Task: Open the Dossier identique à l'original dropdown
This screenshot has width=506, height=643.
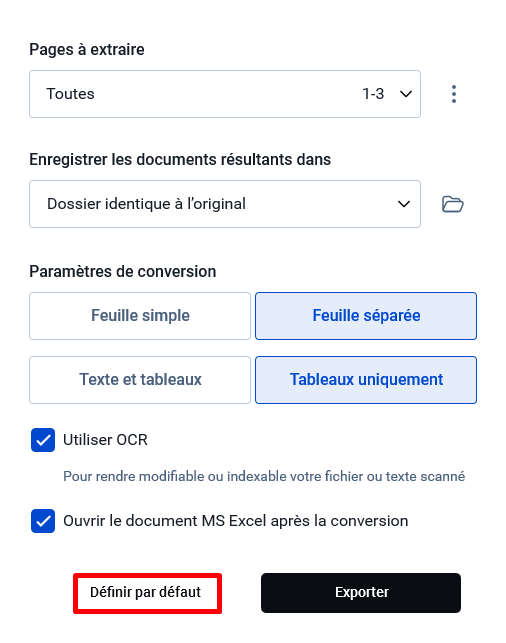Action: point(225,204)
